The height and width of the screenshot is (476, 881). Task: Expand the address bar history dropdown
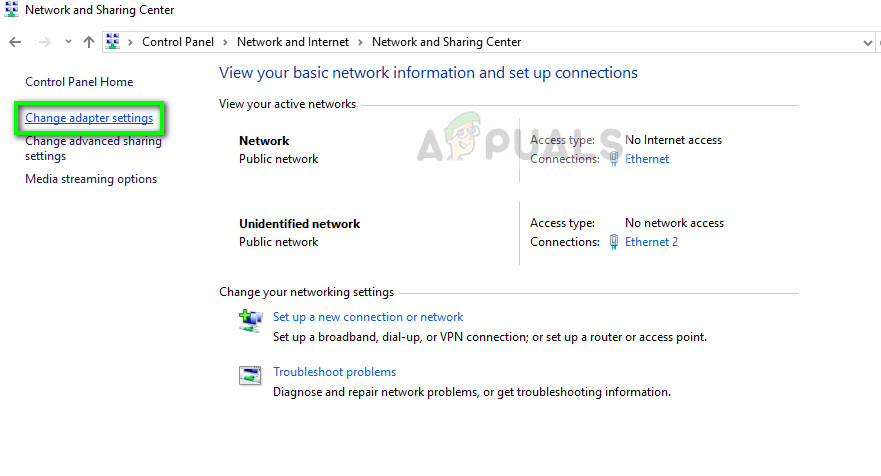click(x=868, y=43)
